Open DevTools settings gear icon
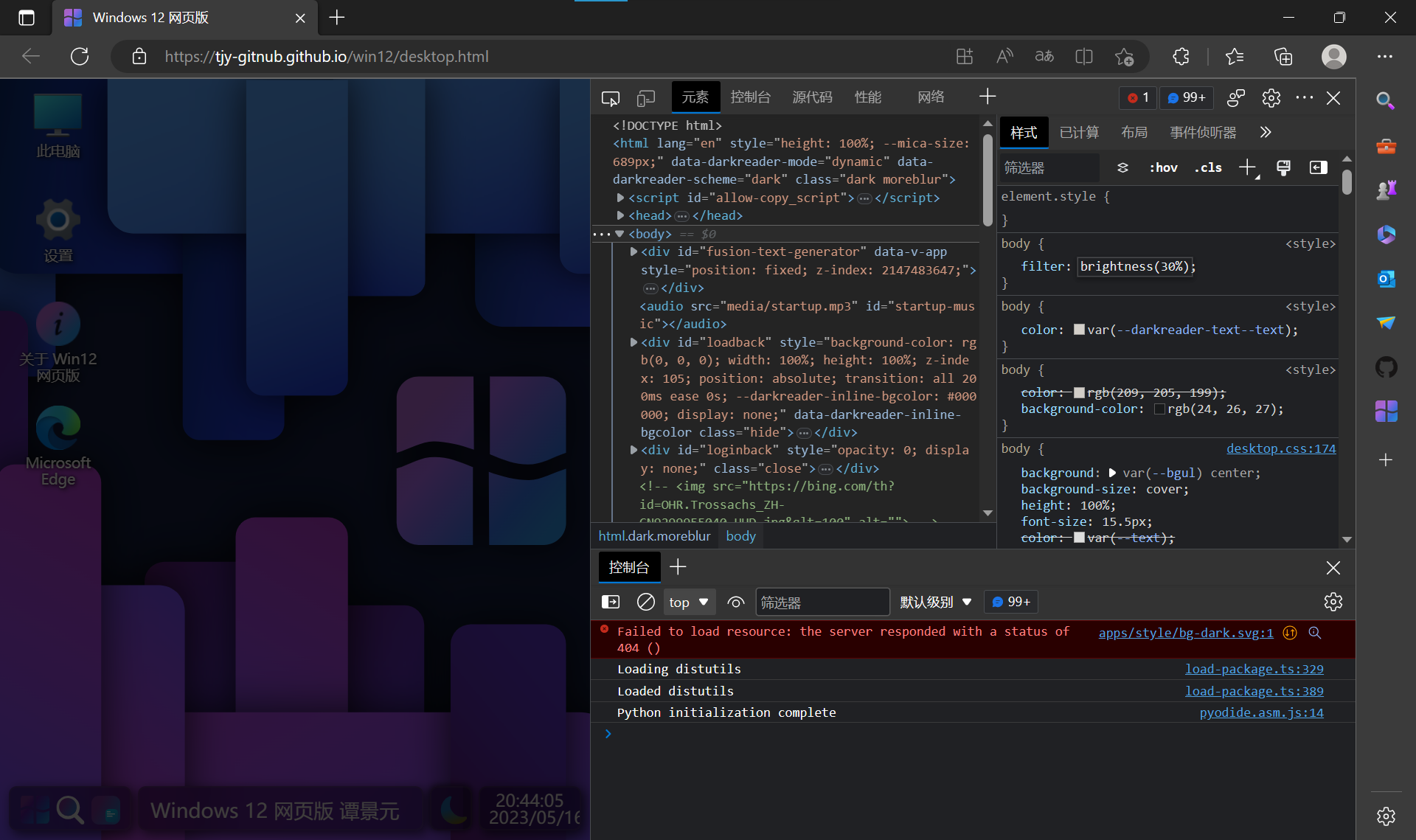 click(x=1271, y=97)
